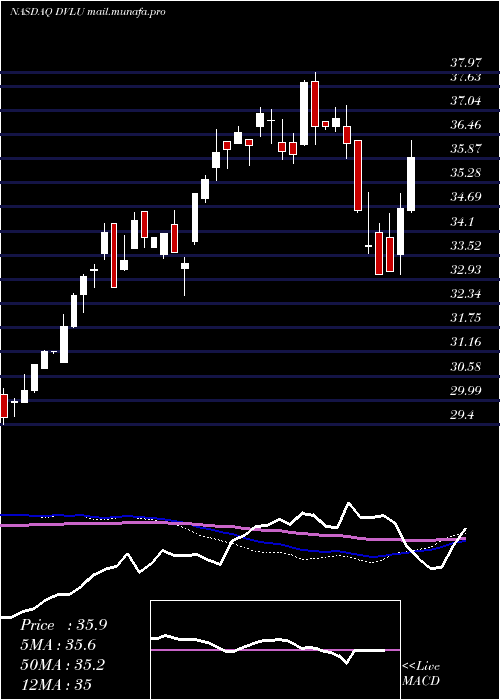Click the tallest white candle near 37.63
The height and width of the screenshot is (700, 500).
coord(304,113)
